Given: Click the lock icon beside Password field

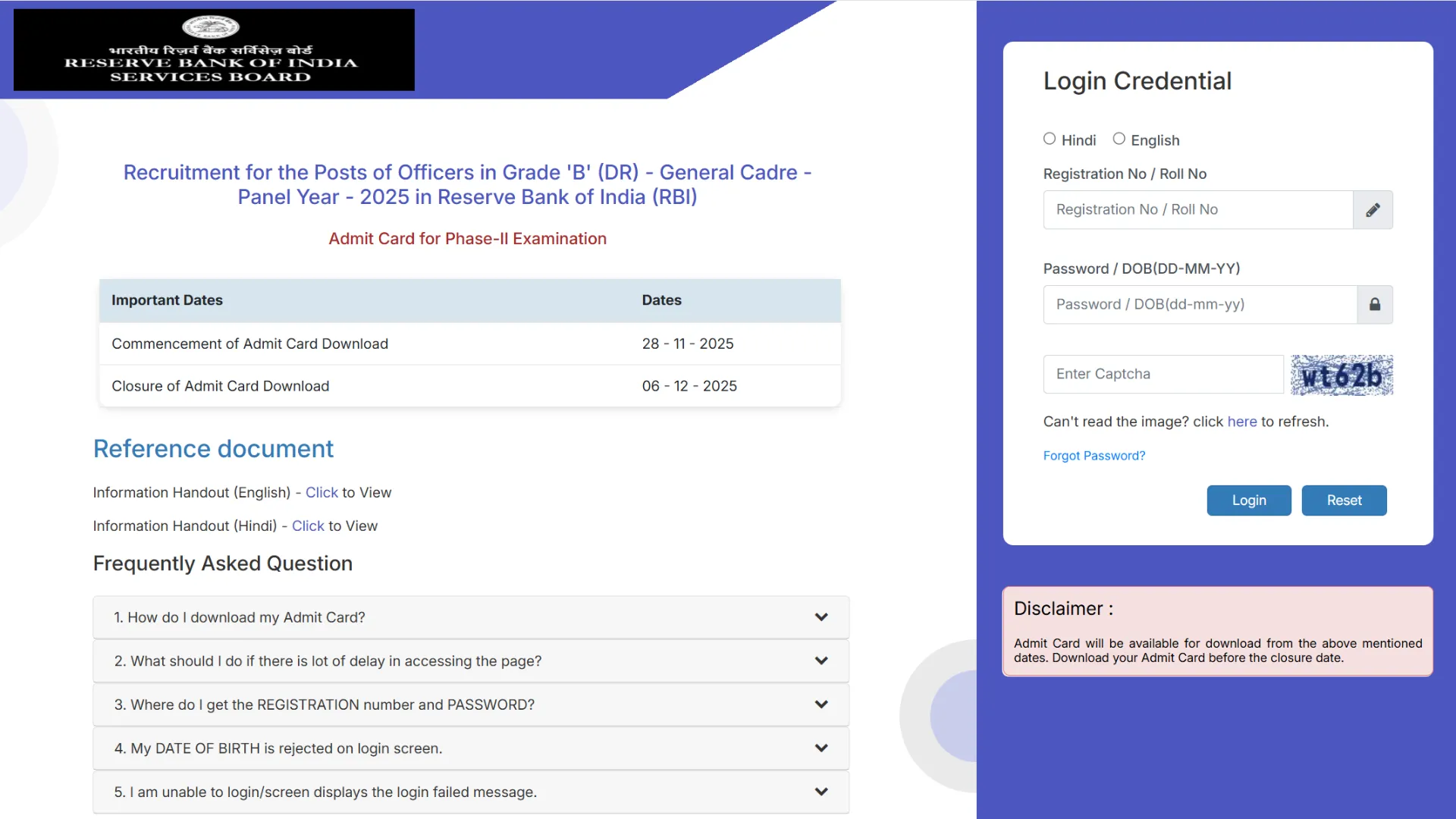Looking at the screenshot, I should click(x=1374, y=304).
